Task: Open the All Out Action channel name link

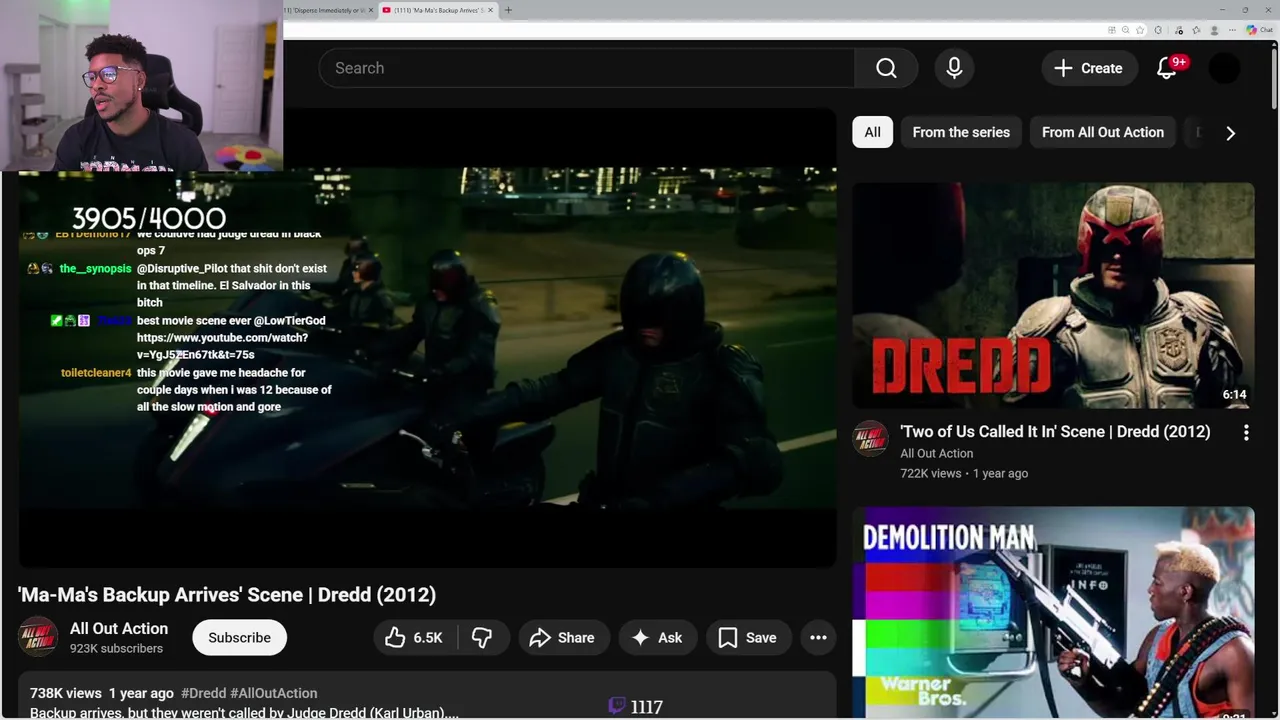Action: tap(119, 628)
